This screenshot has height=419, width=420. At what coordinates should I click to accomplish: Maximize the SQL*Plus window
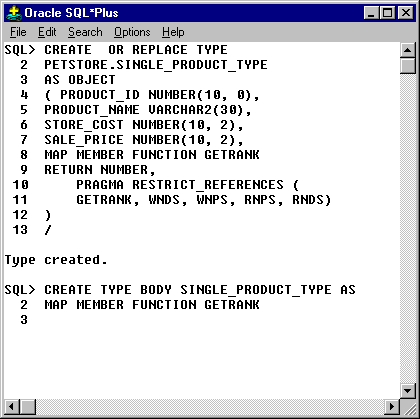pyautogui.click(x=387, y=13)
